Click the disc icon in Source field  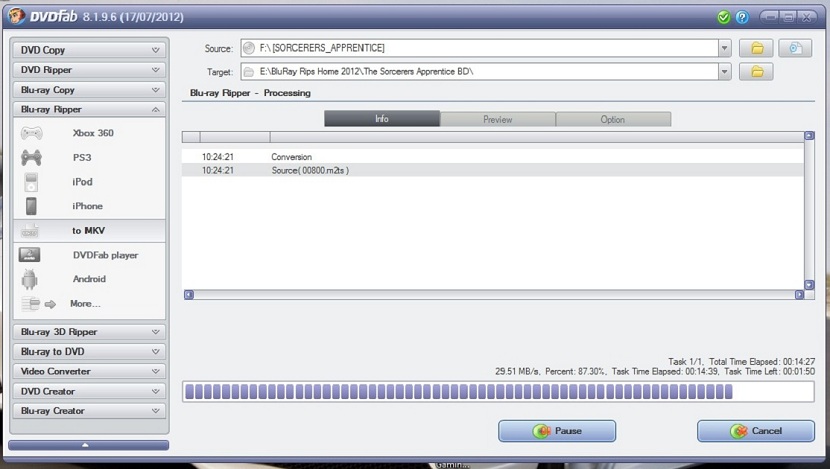(x=249, y=48)
